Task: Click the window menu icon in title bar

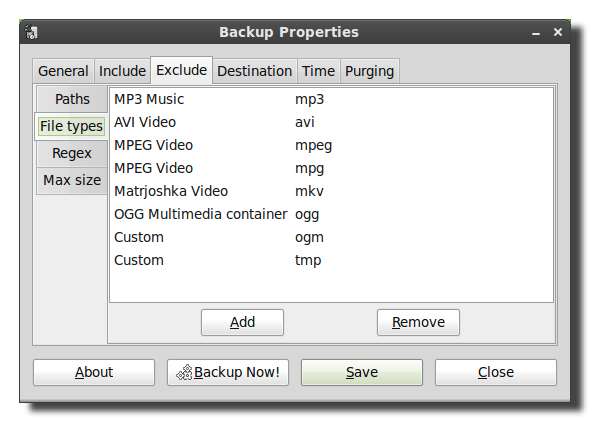Action: pos(33,33)
